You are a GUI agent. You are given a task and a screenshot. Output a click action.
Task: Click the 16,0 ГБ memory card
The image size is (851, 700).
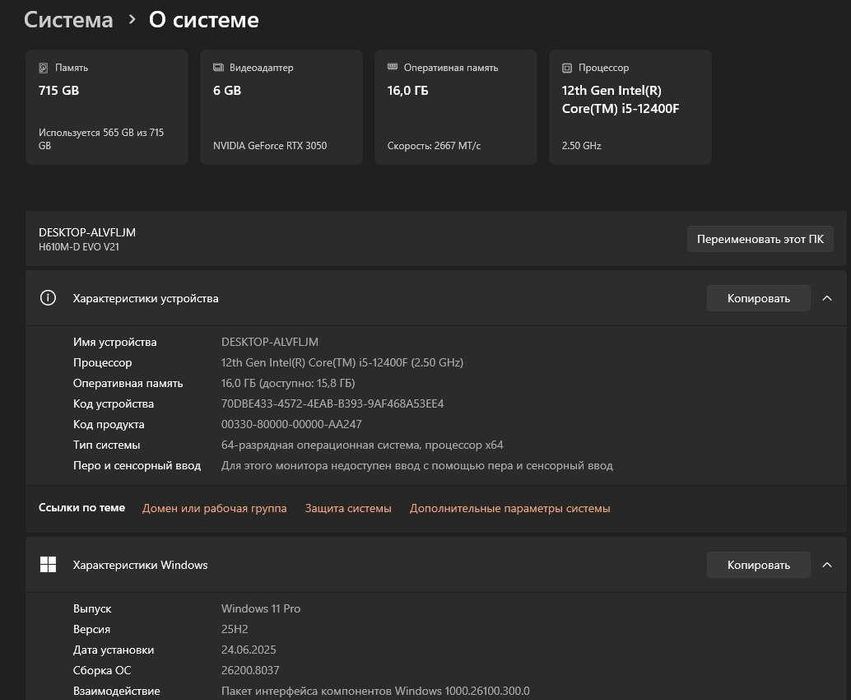(x=455, y=107)
